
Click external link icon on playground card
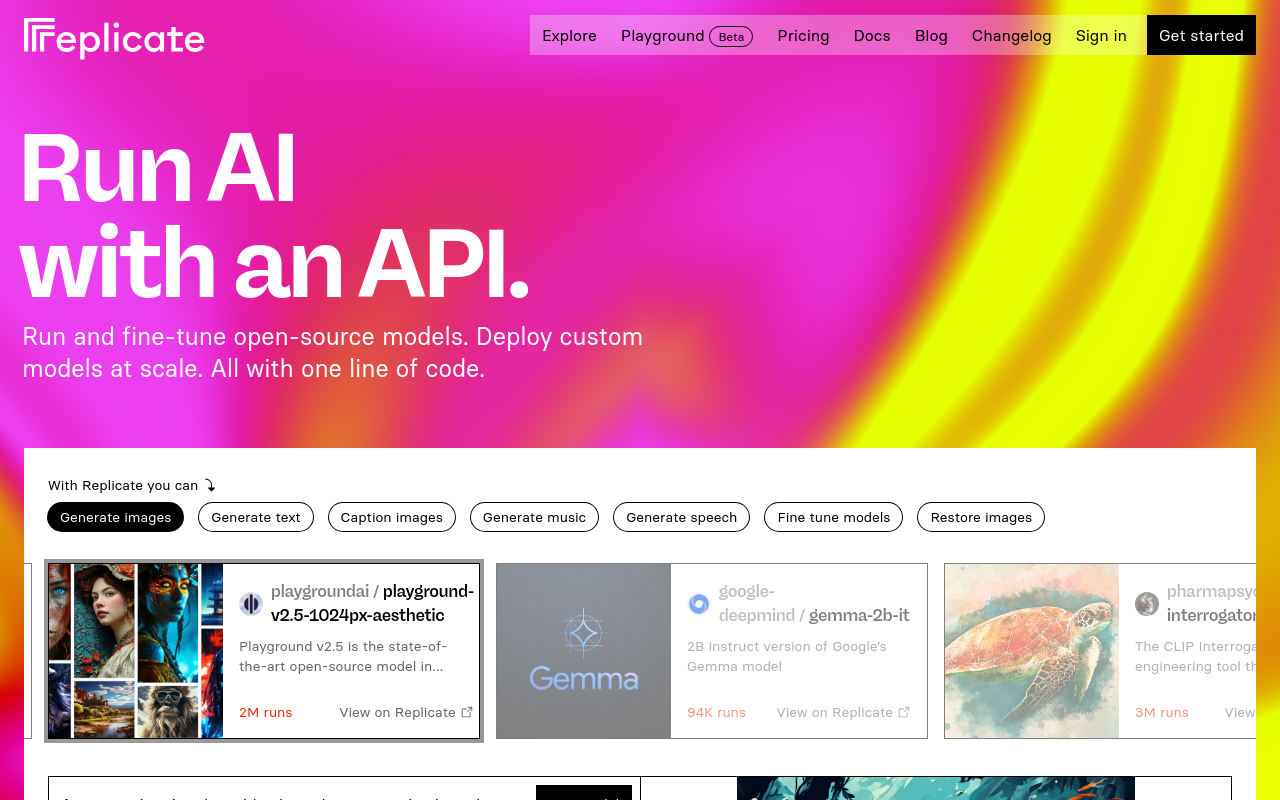click(467, 712)
